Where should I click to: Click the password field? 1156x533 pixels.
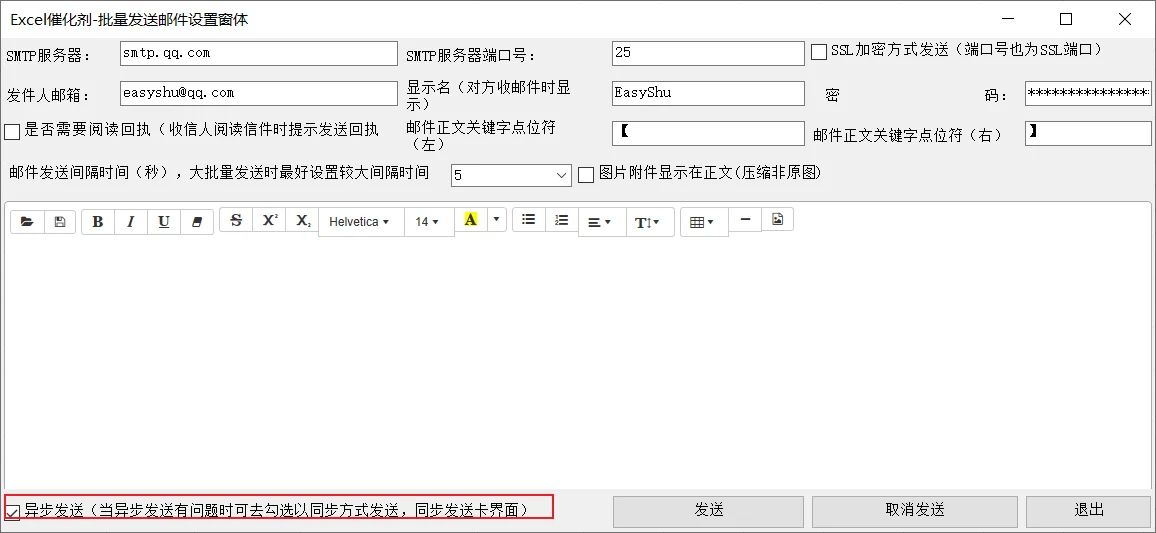coord(1088,94)
